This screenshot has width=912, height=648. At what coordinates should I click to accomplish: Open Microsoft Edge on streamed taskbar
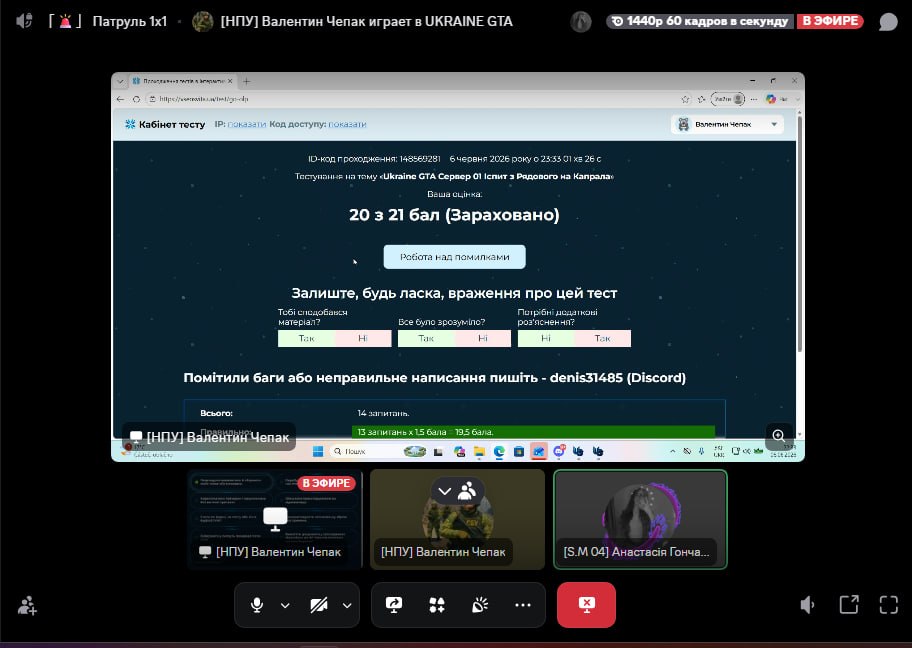point(499,451)
